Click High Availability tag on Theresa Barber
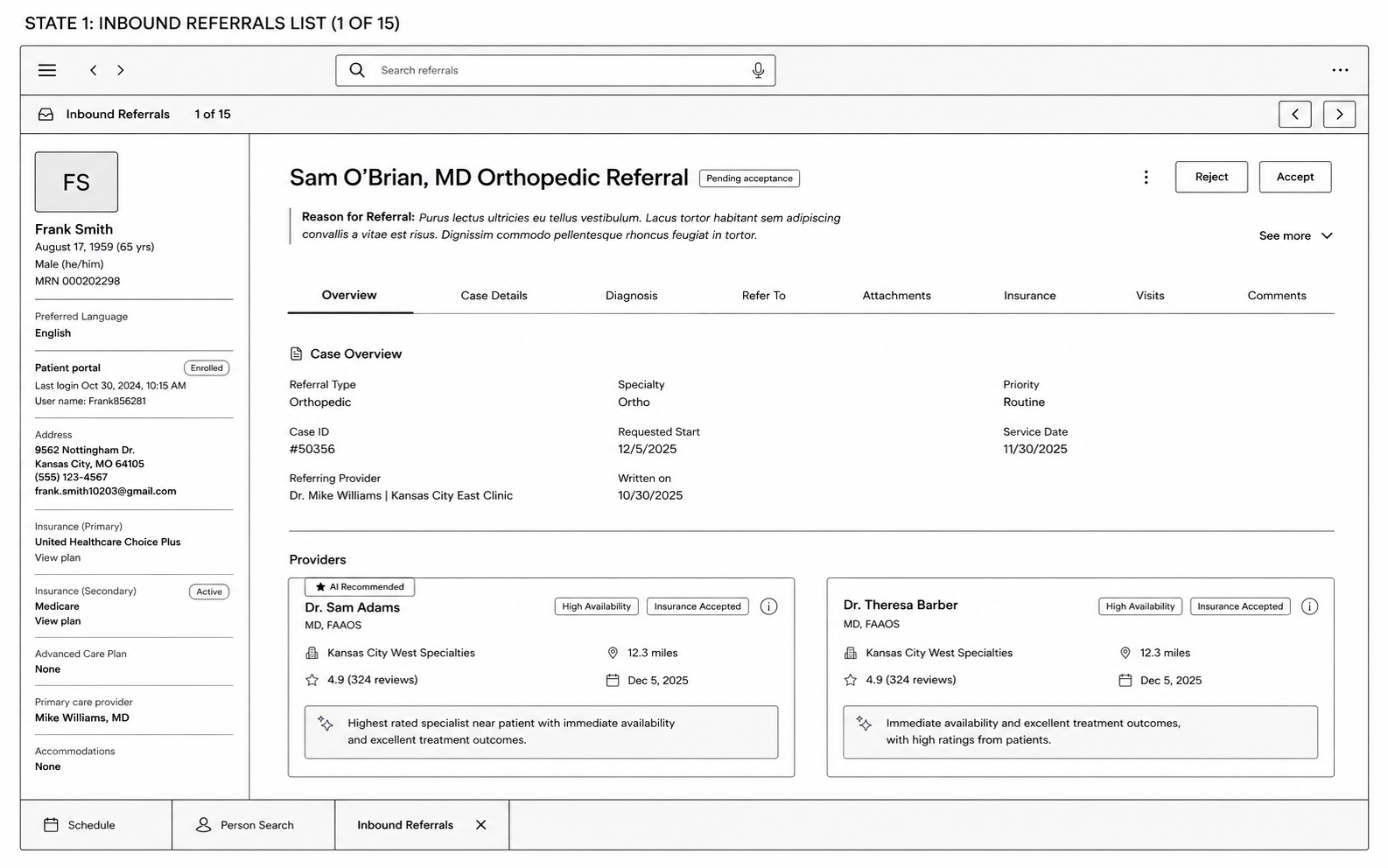1388x868 pixels. click(1140, 606)
